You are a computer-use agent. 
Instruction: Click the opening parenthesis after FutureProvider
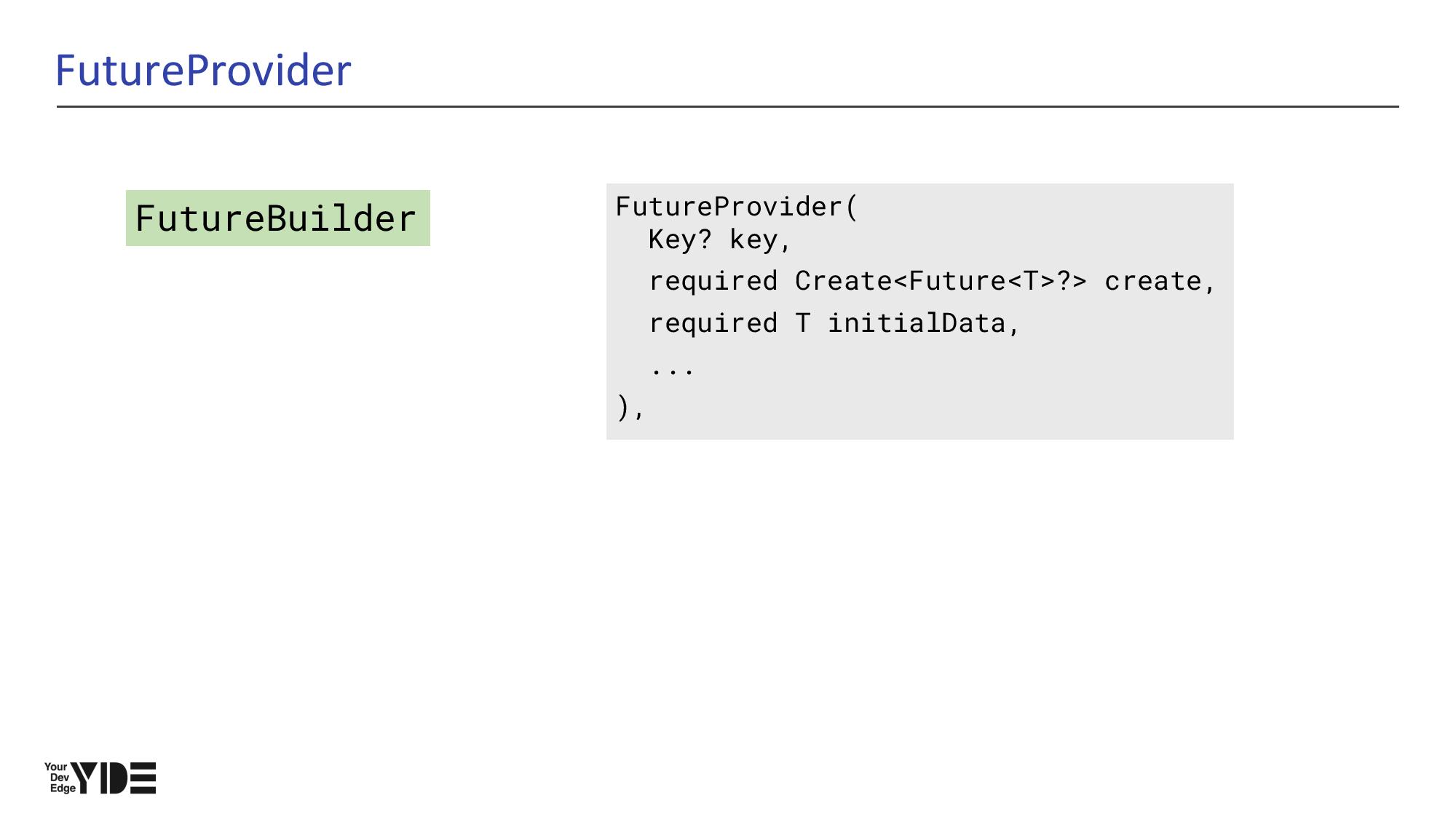coord(852,207)
